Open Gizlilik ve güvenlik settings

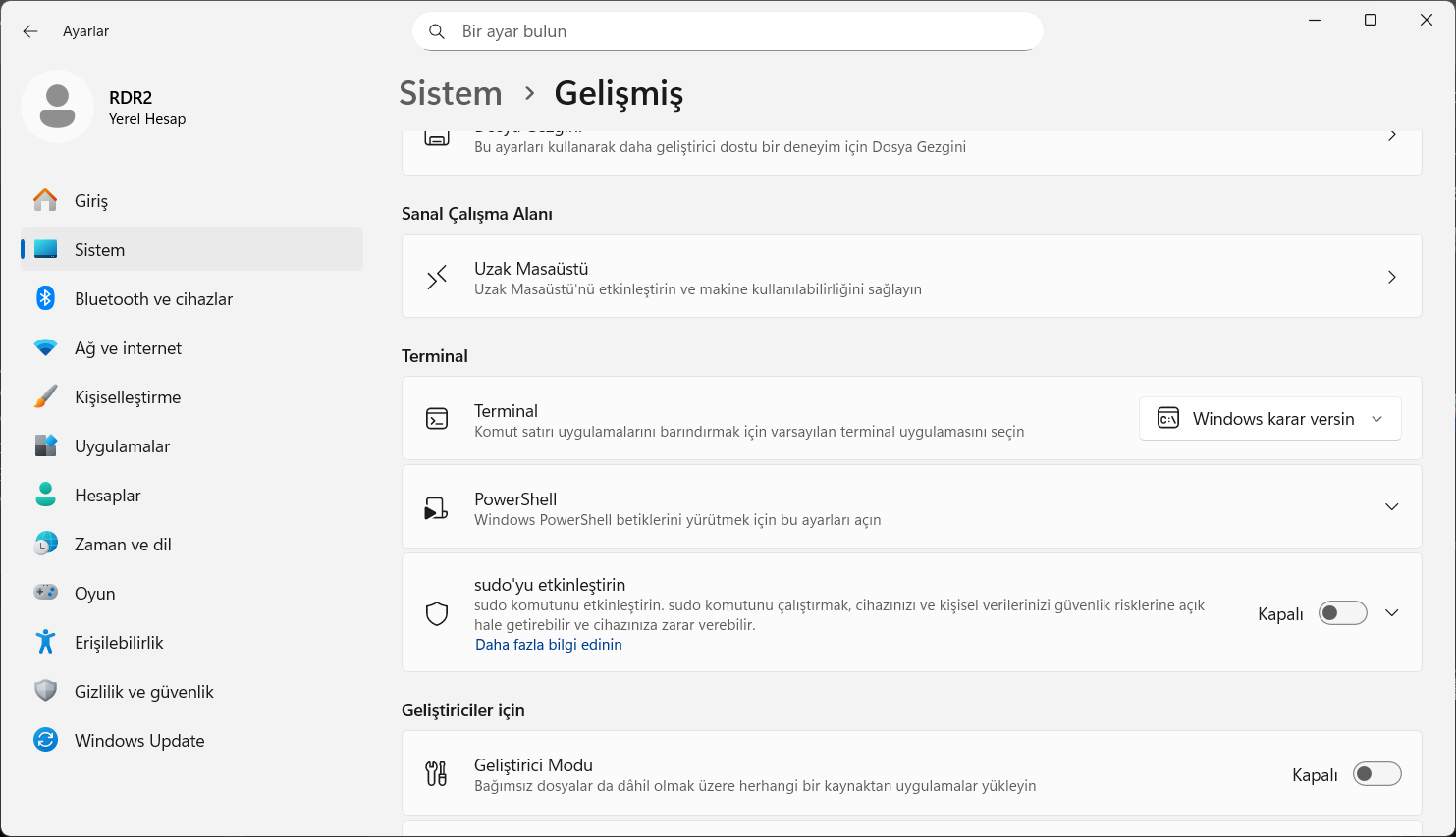tap(191, 691)
